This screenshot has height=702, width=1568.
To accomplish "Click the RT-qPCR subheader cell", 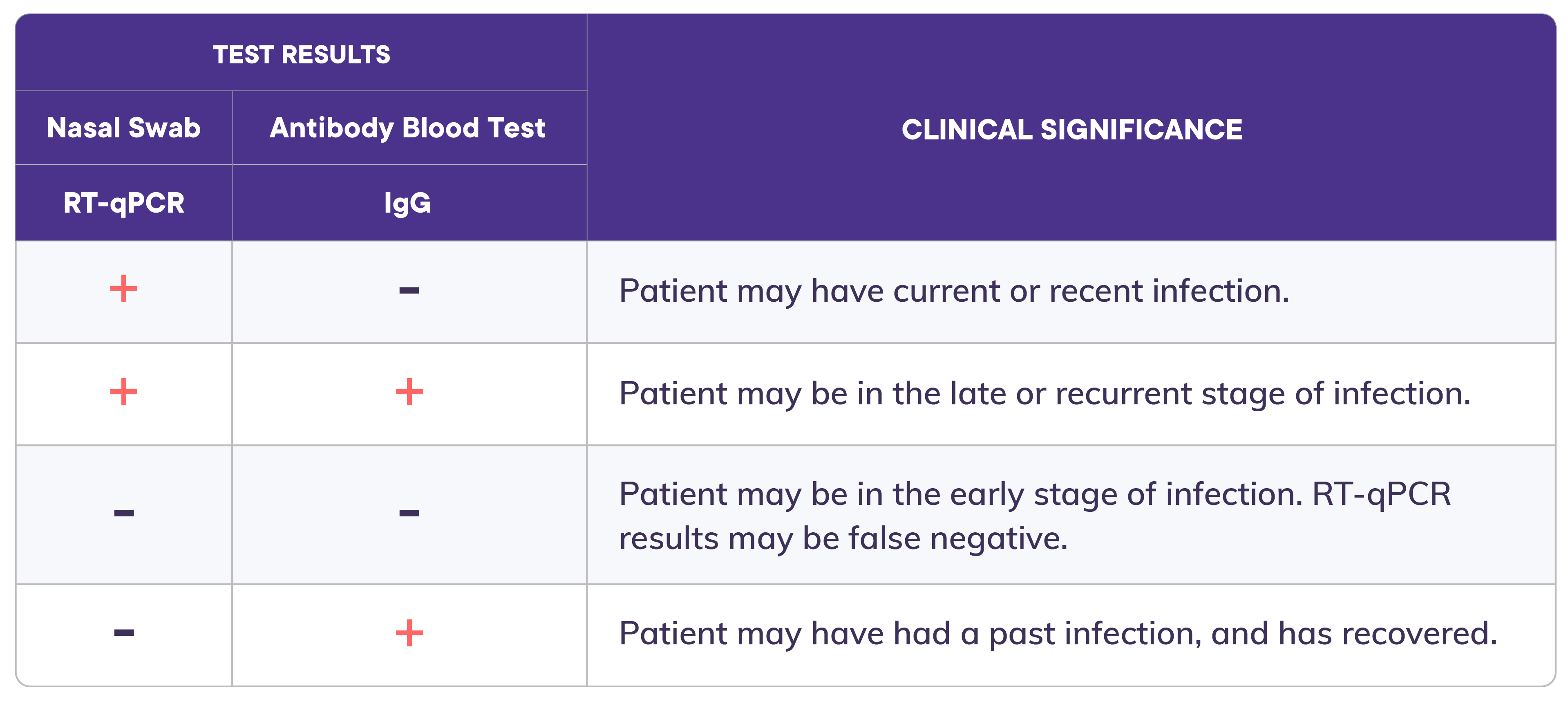I will point(123,203).
